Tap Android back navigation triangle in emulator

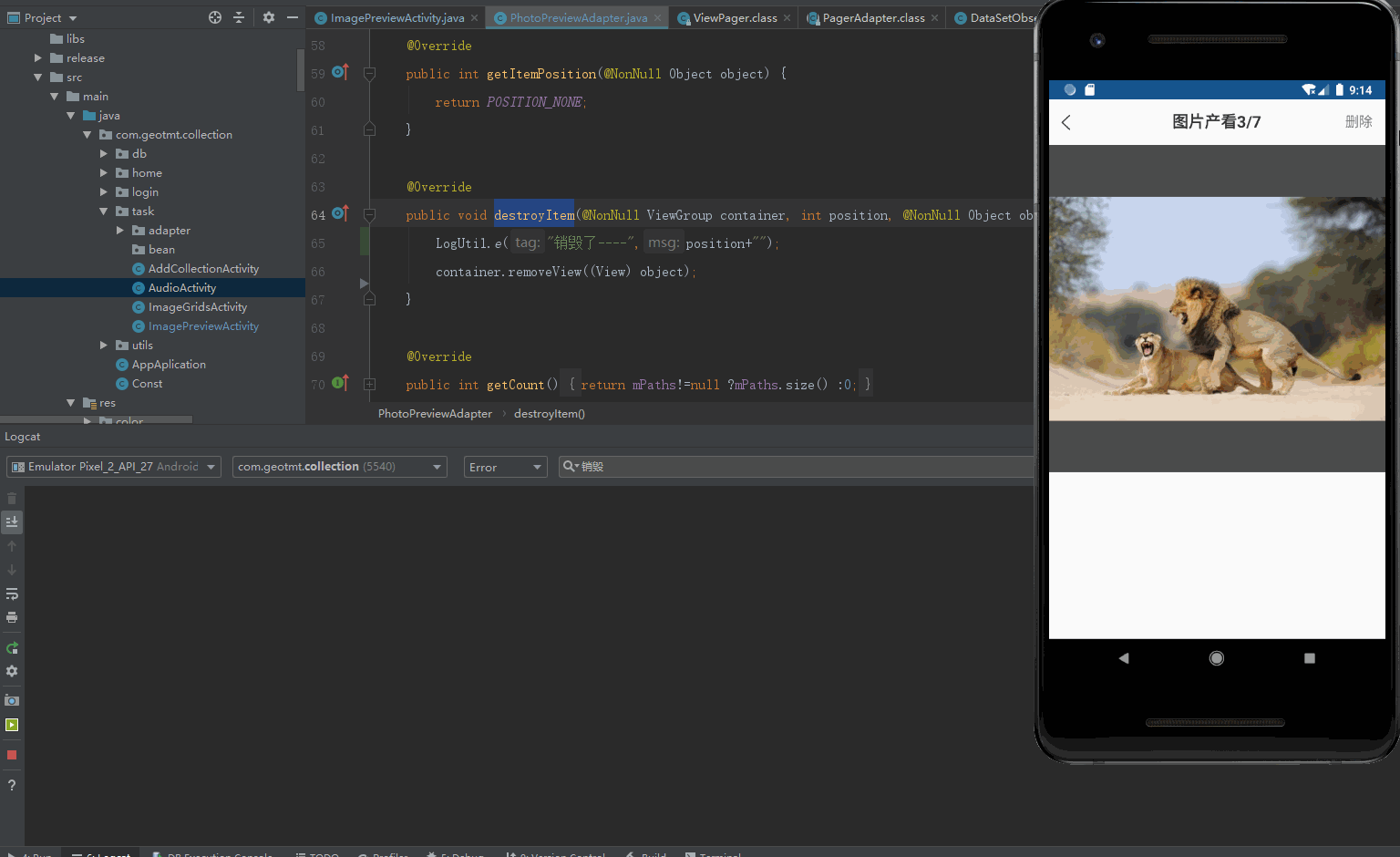coord(1124,658)
